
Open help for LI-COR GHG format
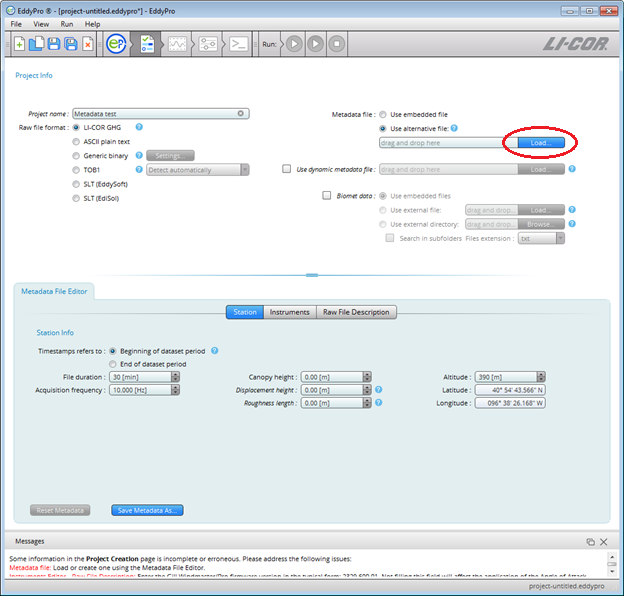139,127
